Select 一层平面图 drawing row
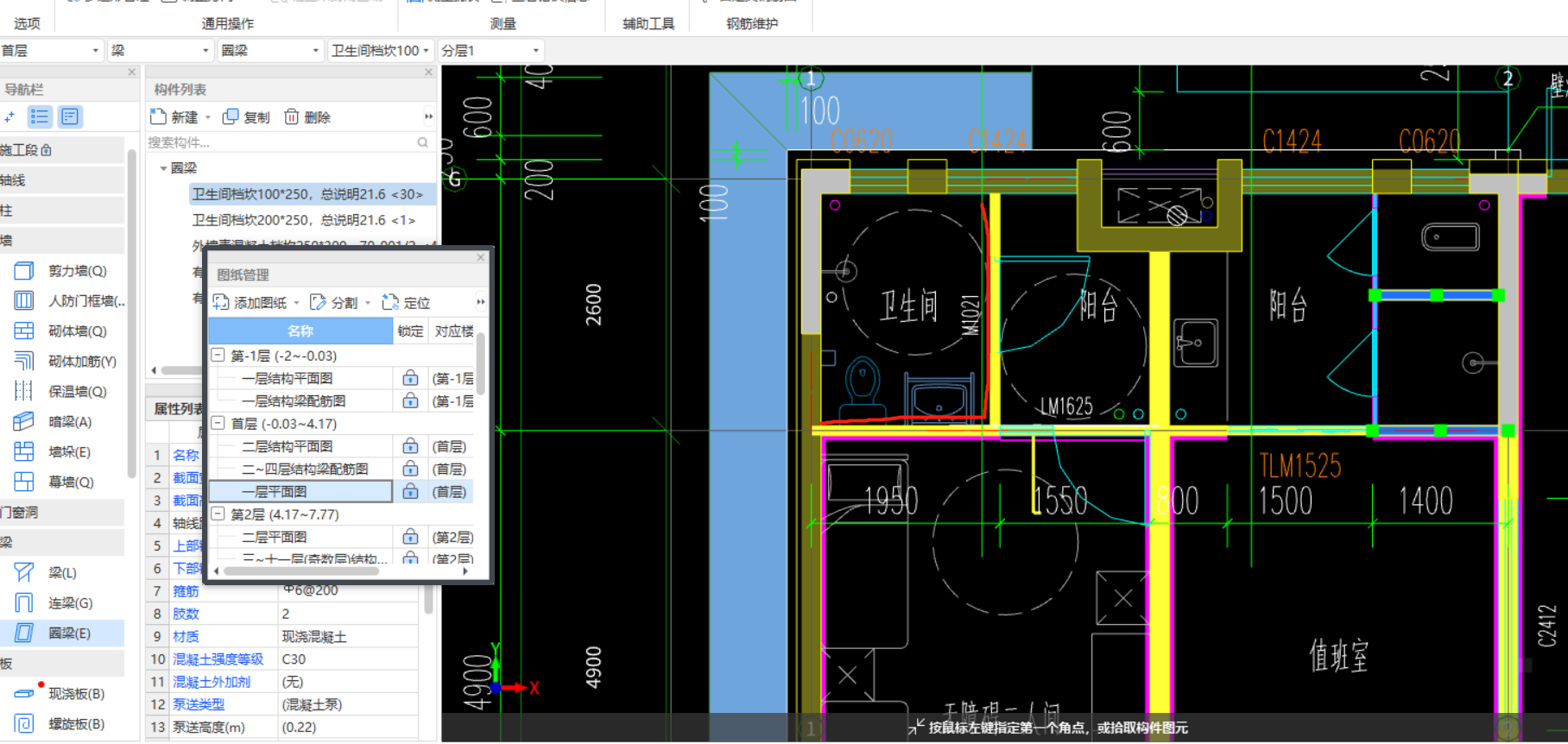 [x=300, y=491]
